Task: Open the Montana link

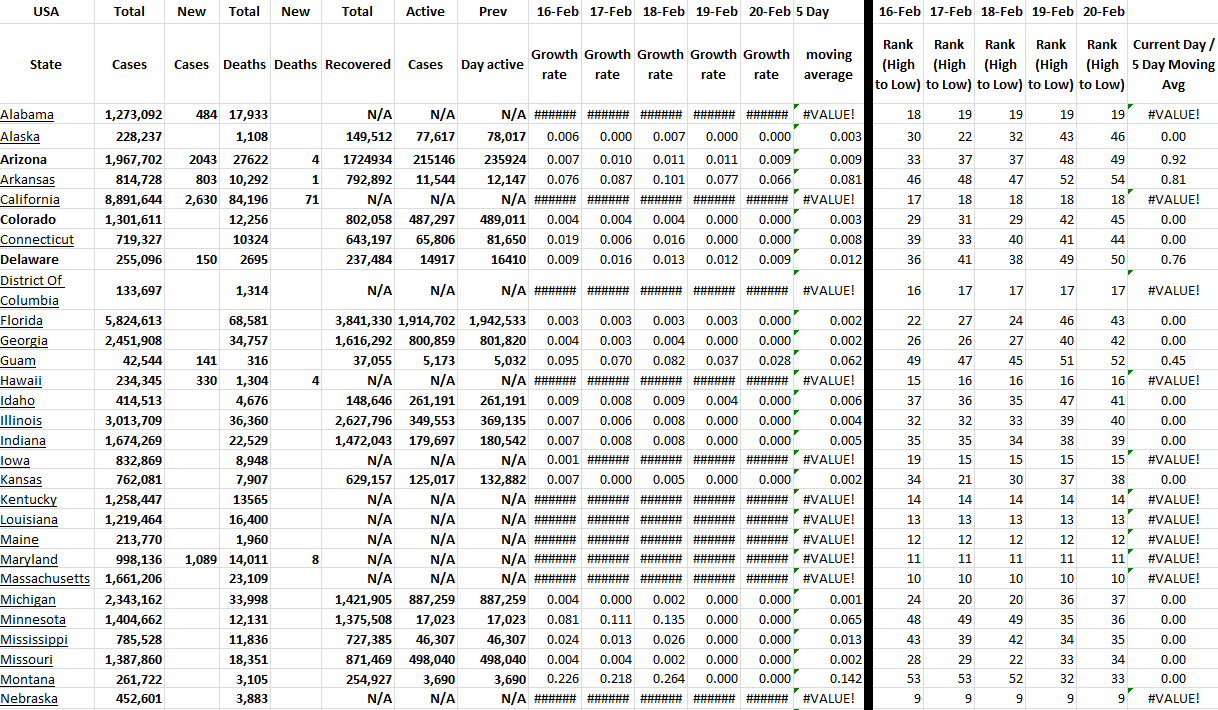Action: 28,679
